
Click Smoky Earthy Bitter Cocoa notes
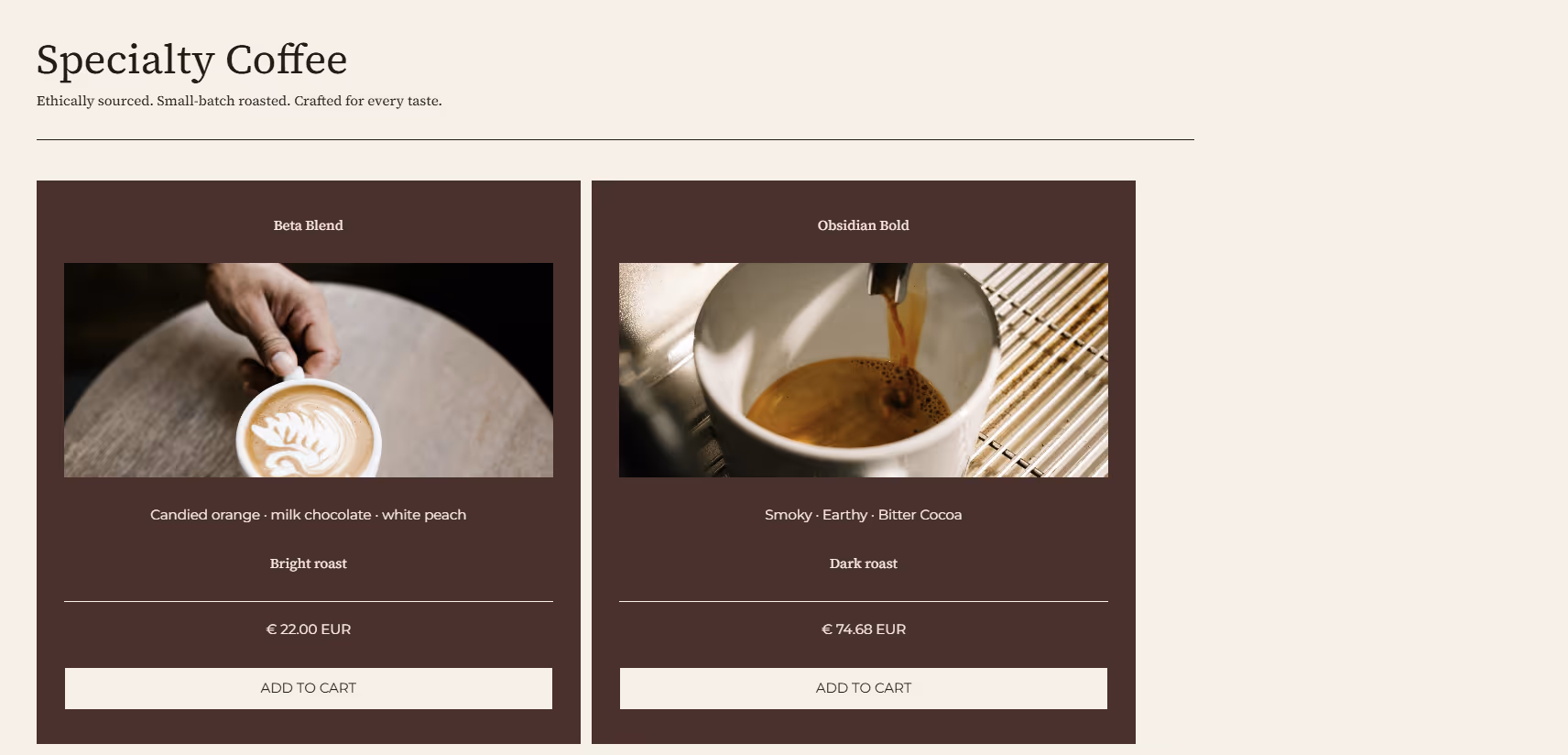tap(863, 515)
